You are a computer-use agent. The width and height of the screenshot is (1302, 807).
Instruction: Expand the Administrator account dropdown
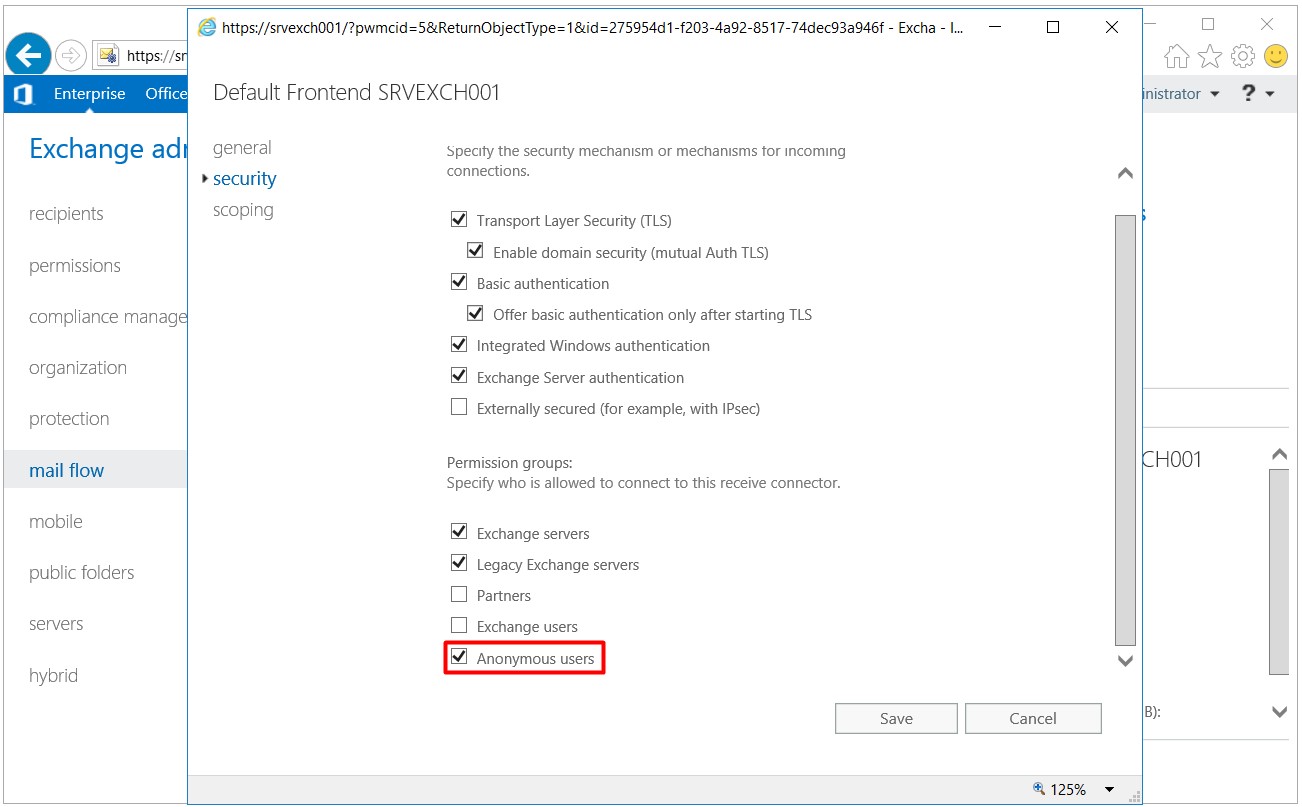[x=1214, y=94]
